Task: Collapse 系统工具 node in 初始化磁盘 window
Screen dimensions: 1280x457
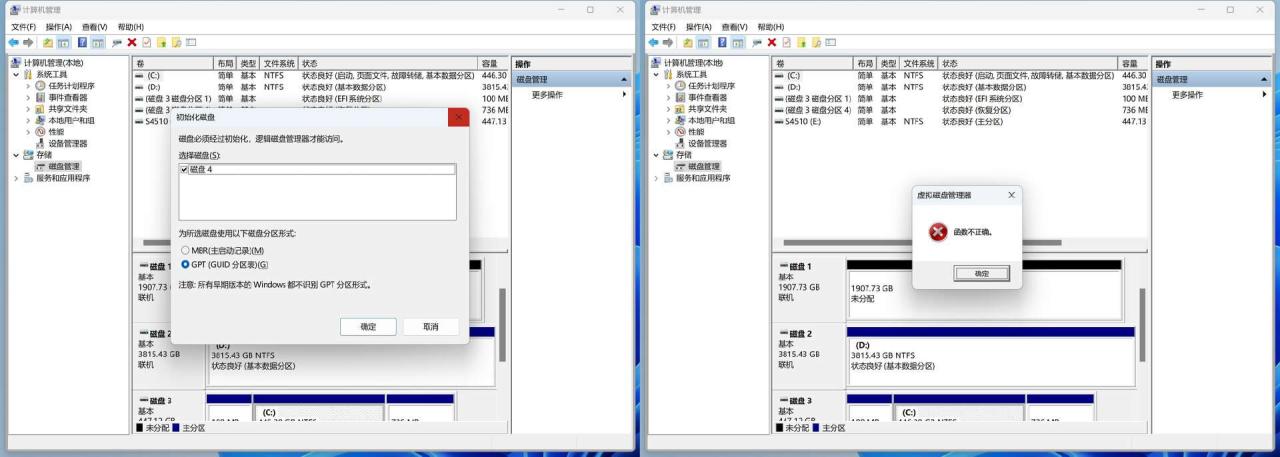Action: point(15,74)
